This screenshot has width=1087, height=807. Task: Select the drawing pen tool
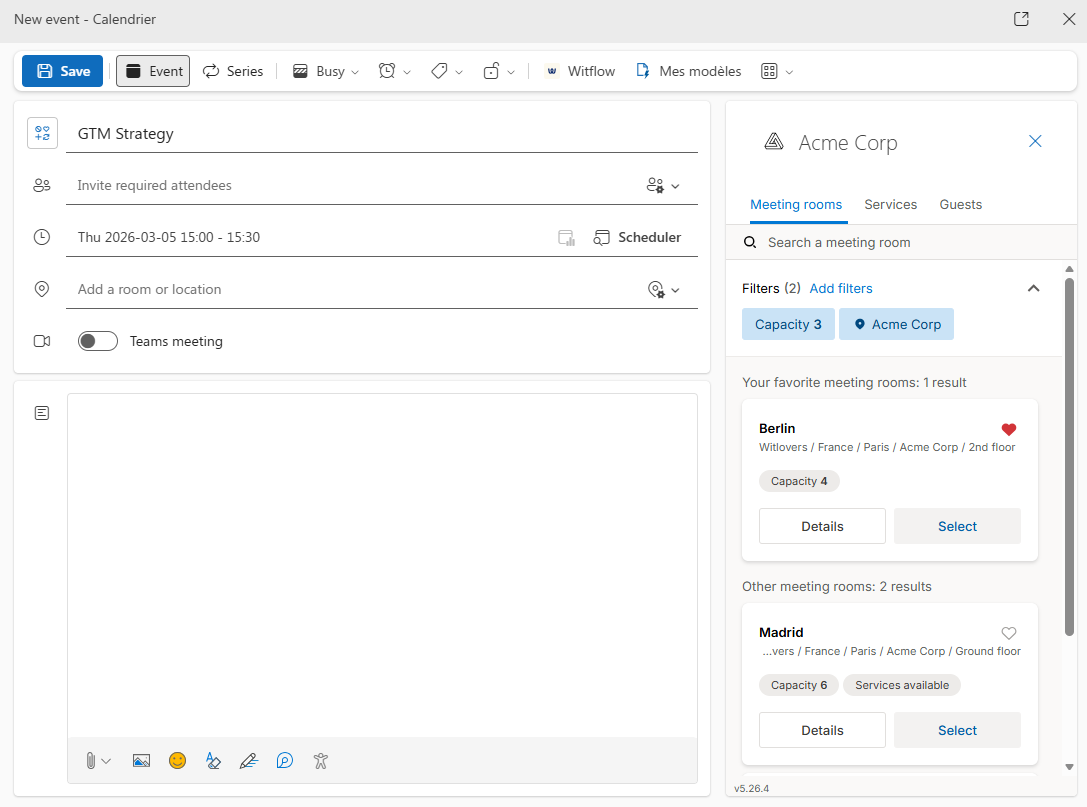249,761
